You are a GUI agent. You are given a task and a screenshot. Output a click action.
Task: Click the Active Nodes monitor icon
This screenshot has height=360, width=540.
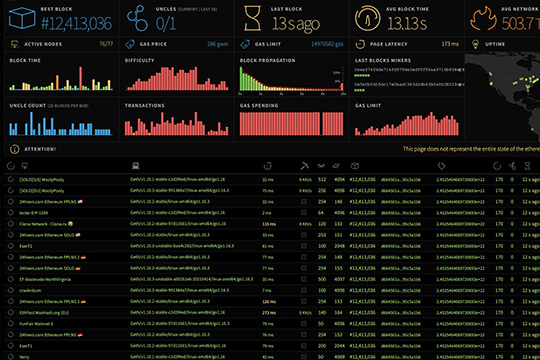(x=14, y=44)
